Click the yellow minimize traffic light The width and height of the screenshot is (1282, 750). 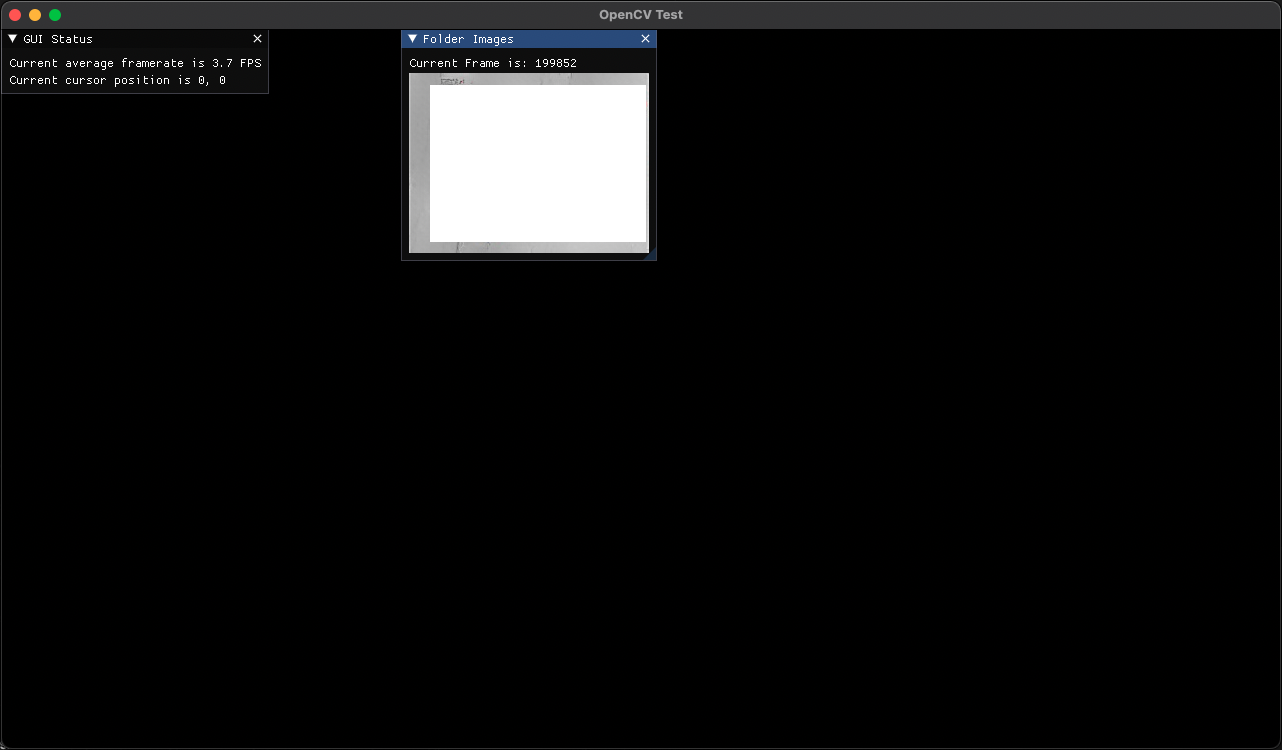pos(34,14)
